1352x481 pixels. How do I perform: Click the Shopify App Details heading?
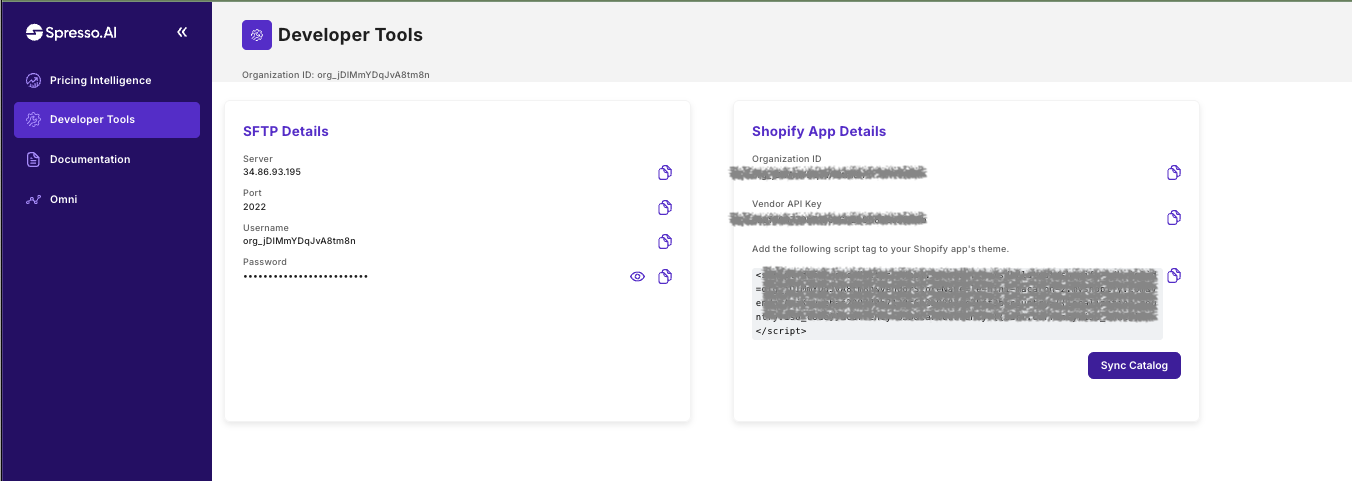click(x=819, y=131)
